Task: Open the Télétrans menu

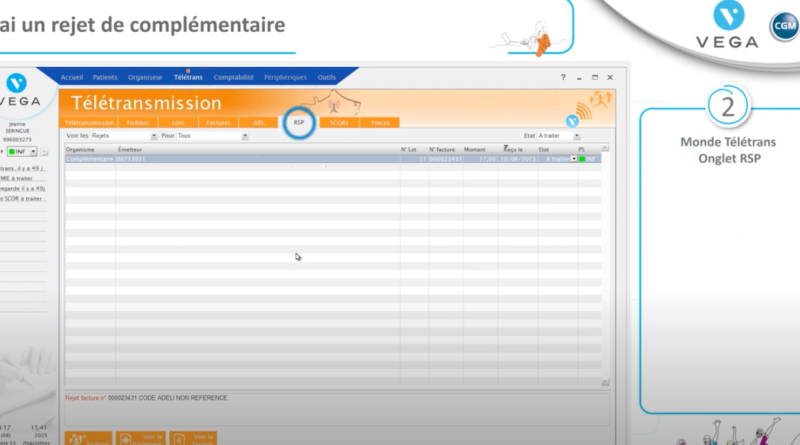Action: (188, 78)
